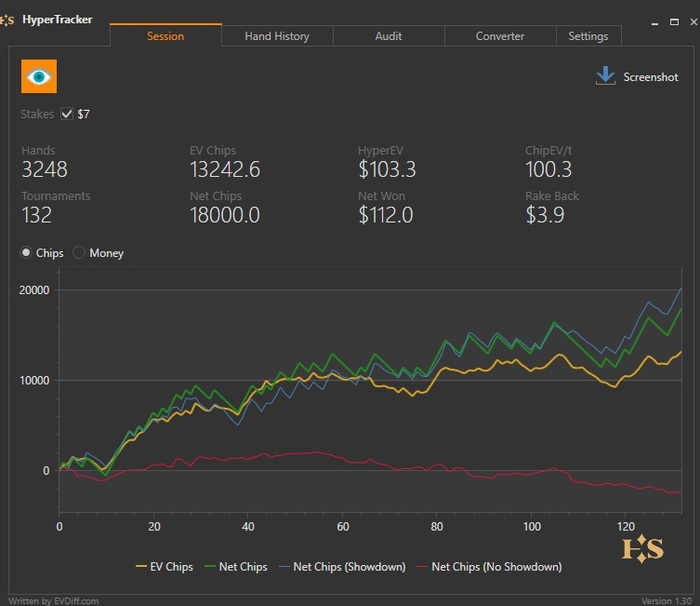This screenshot has width=700, height=606.
Task: Click the Stakes label
Action: pos(37,114)
